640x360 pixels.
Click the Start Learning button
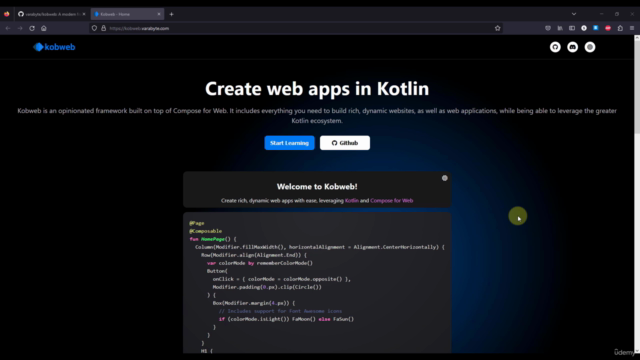[289, 143]
